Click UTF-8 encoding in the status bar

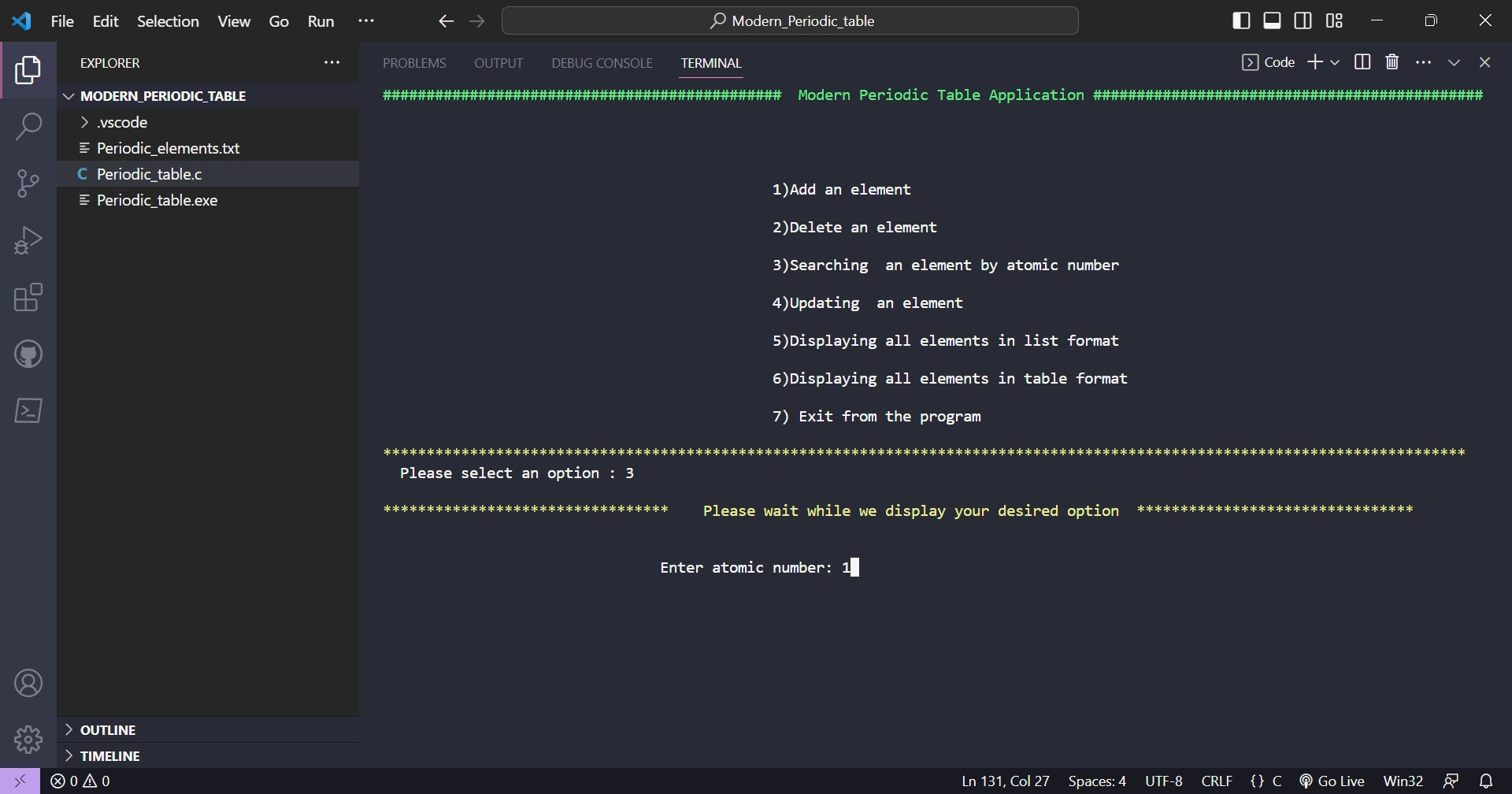[x=1164, y=781]
